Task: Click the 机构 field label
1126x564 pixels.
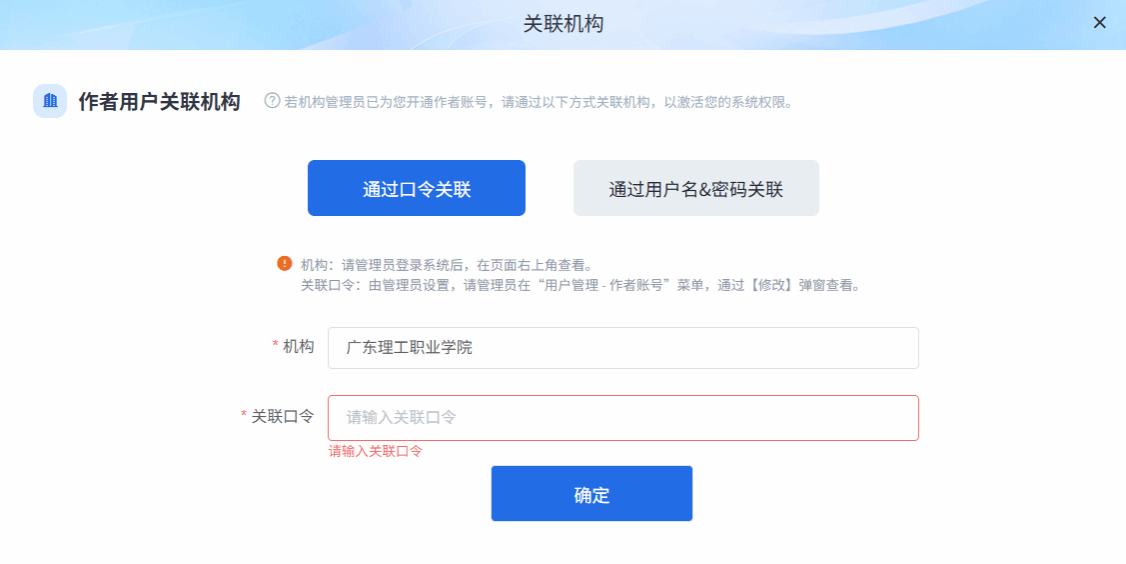Action: coord(298,346)
